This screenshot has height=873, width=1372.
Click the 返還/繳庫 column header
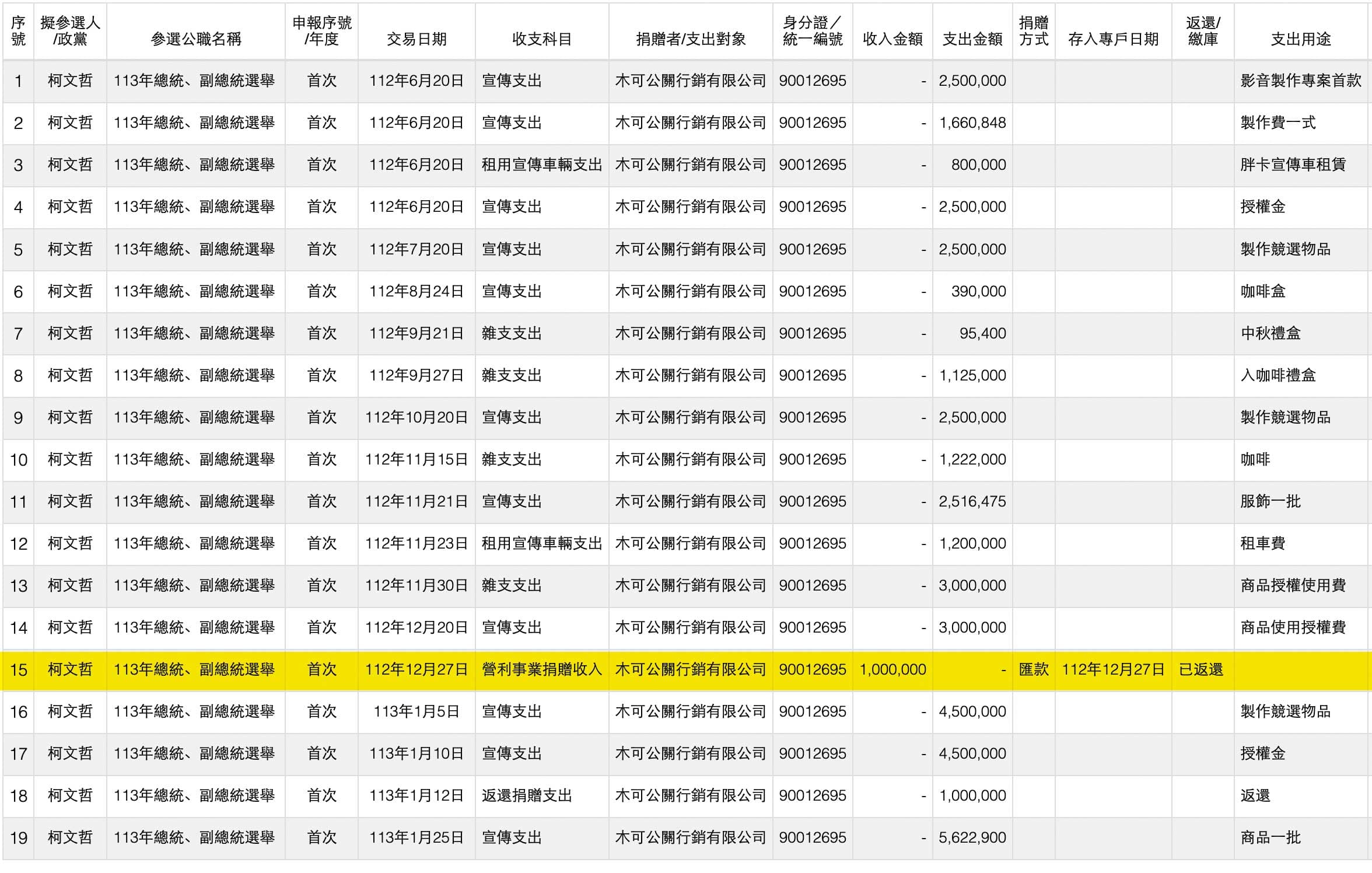(x=1203, y=31)
